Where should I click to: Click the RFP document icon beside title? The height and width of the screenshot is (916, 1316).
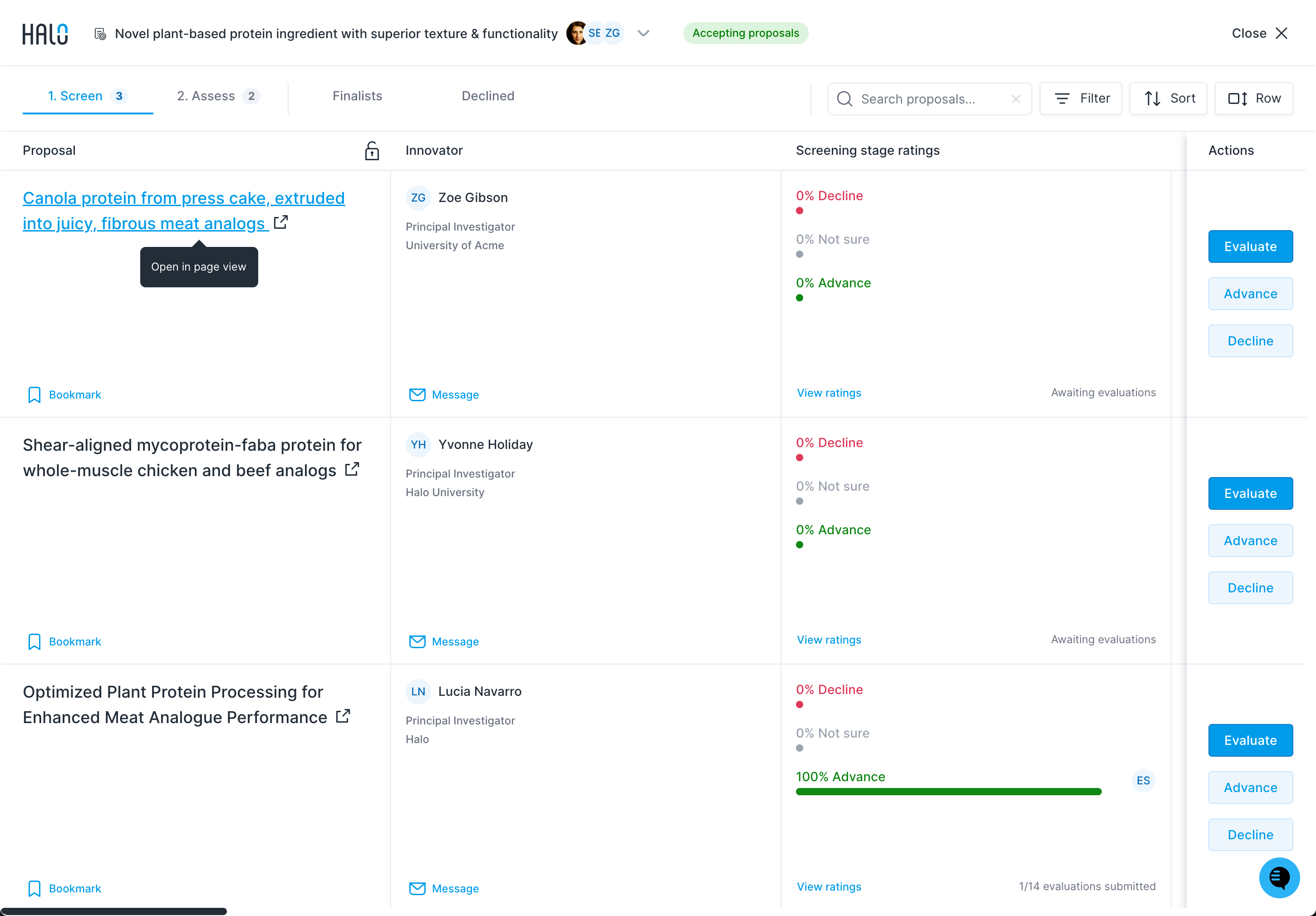100,34
